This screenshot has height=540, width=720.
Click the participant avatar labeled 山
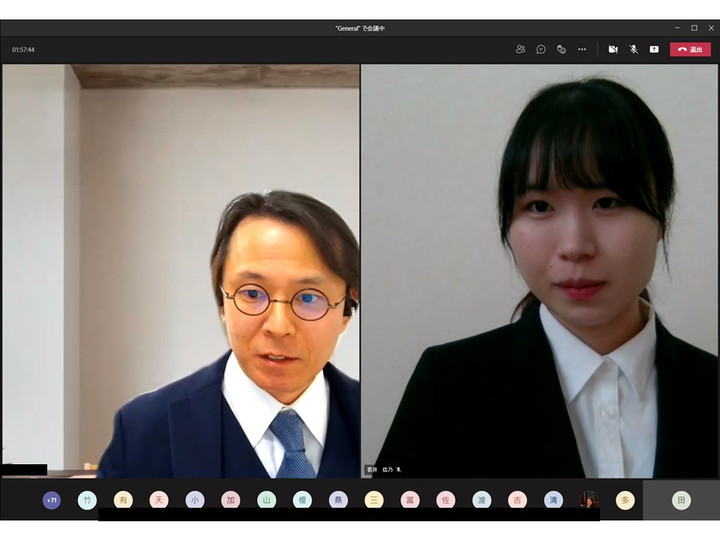[266, 500]
